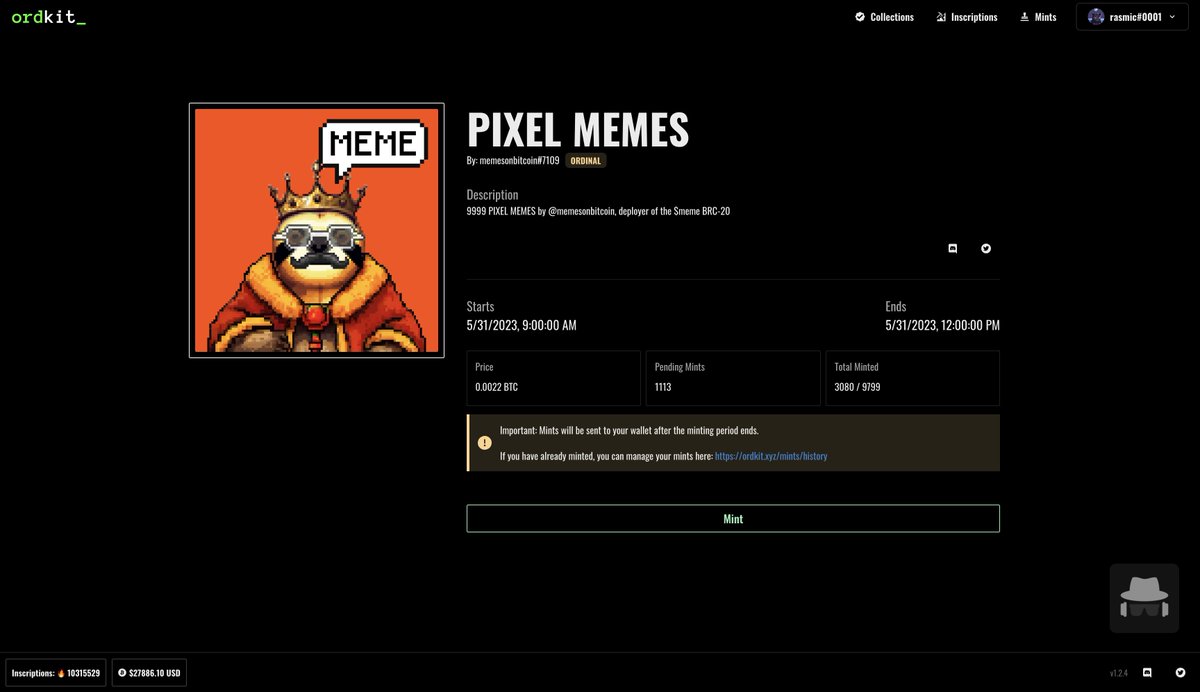Open the Mints menu item
1200x692 pixels.
point(1038,17)
